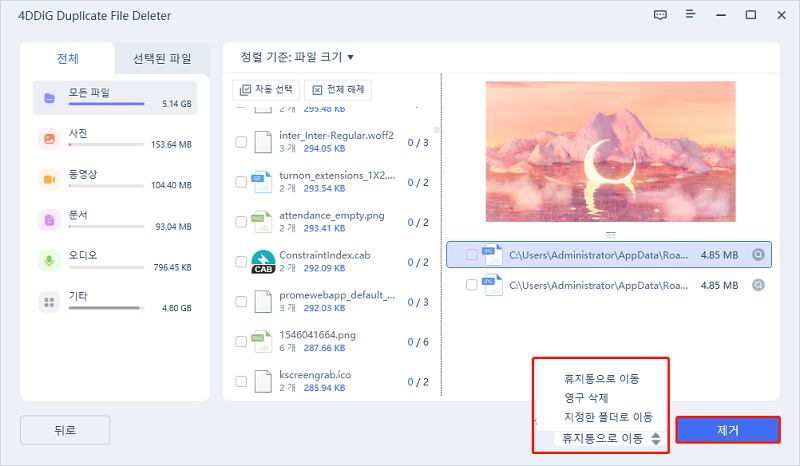Switch to the 전체 tab
The width and height of the screenshot is (800, 466).
tap(67, 59)
